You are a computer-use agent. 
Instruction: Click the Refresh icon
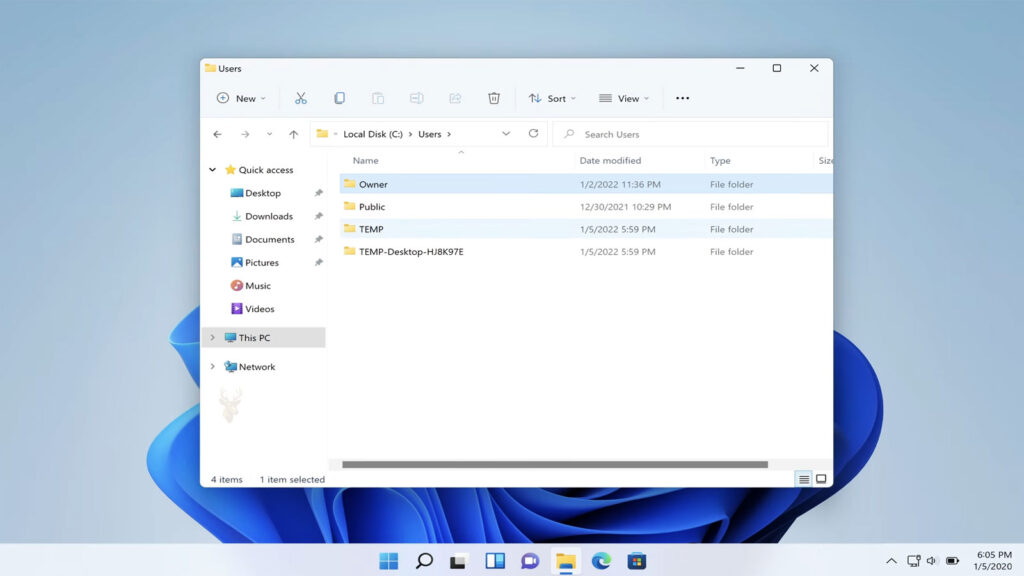click(534, 133)
